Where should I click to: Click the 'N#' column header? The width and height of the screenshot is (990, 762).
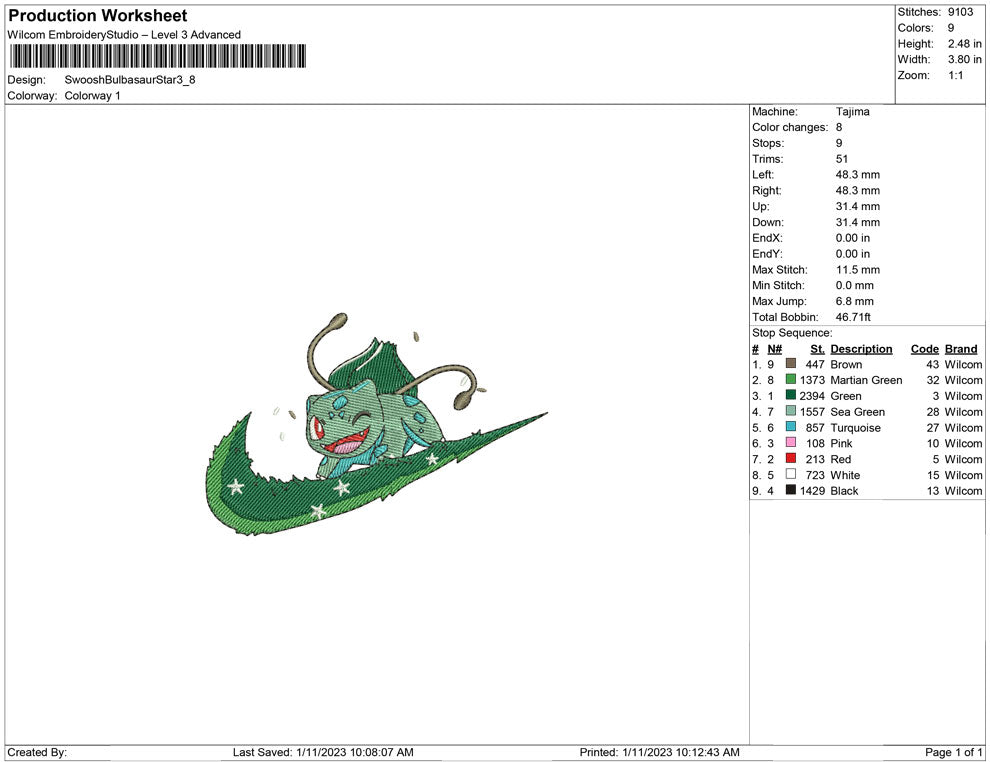tap(775, 349)
